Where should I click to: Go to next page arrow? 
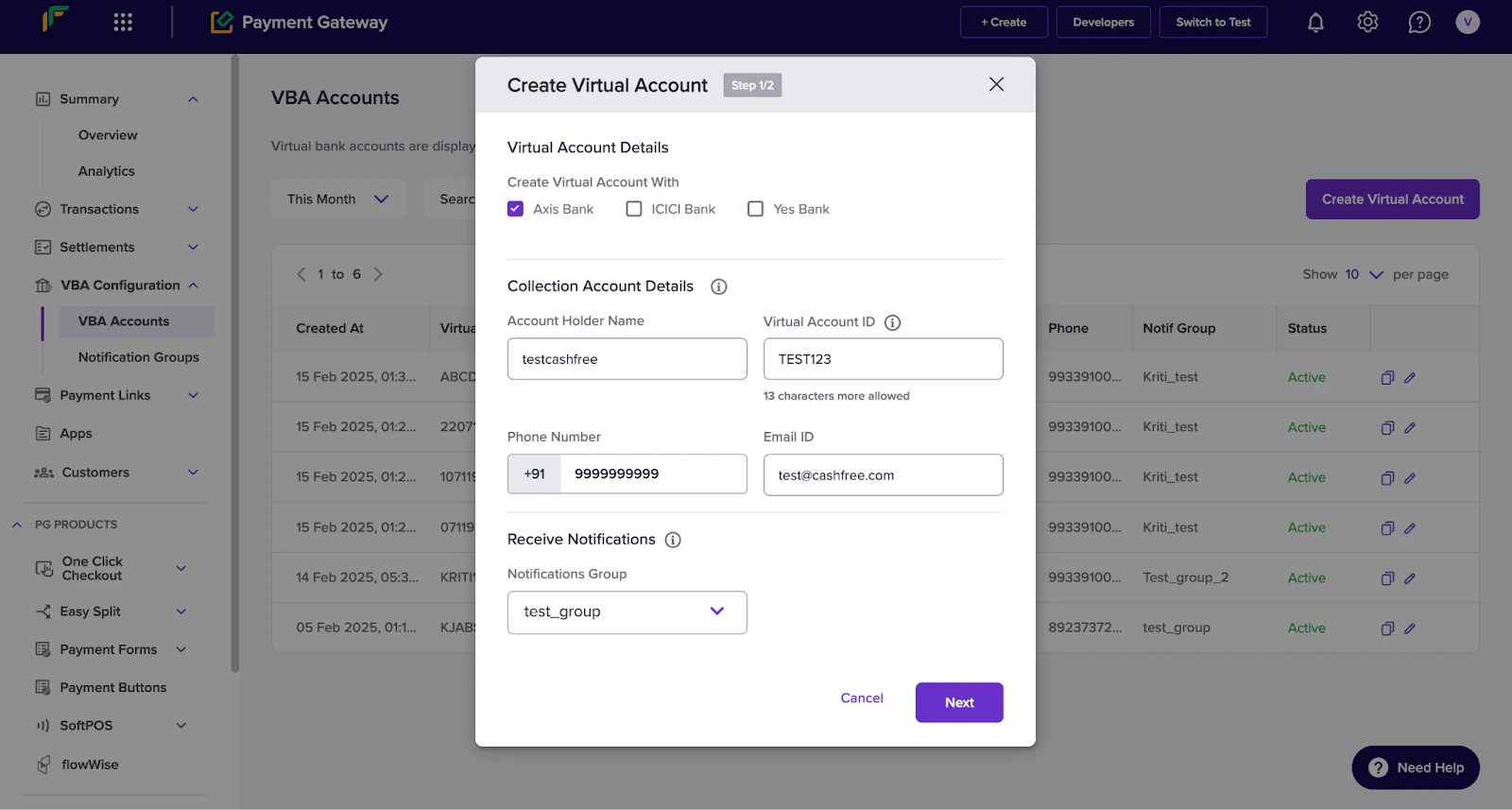tap(378, 274)
